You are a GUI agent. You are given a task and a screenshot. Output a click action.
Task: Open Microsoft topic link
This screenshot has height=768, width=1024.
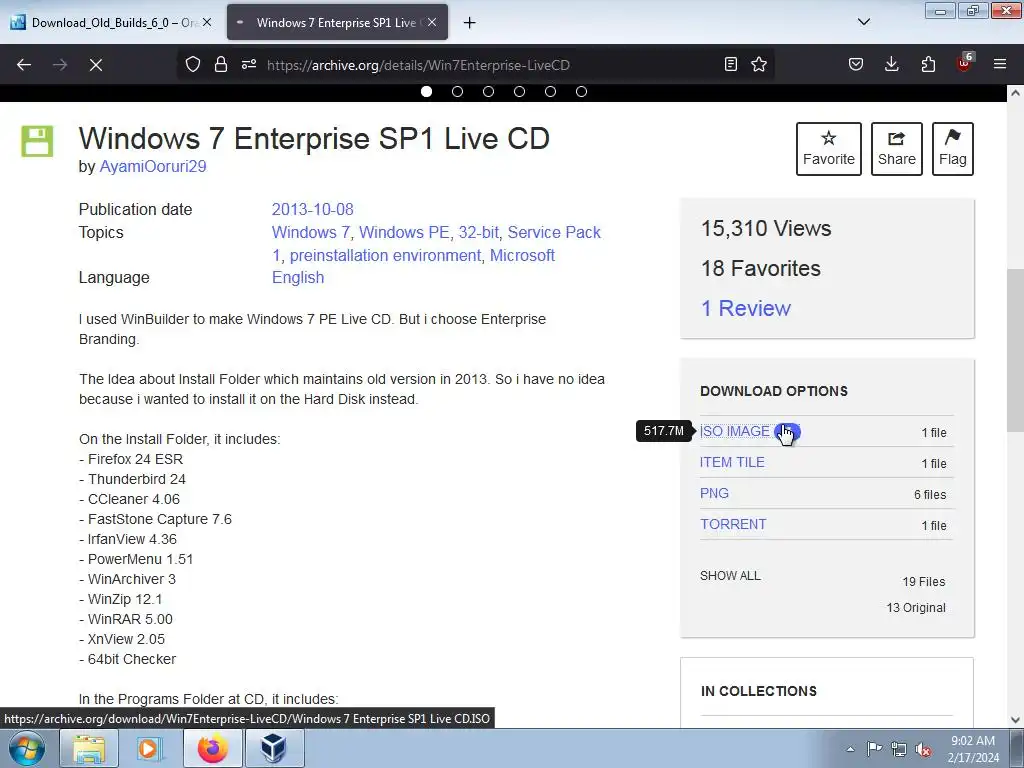coord(522,255)
